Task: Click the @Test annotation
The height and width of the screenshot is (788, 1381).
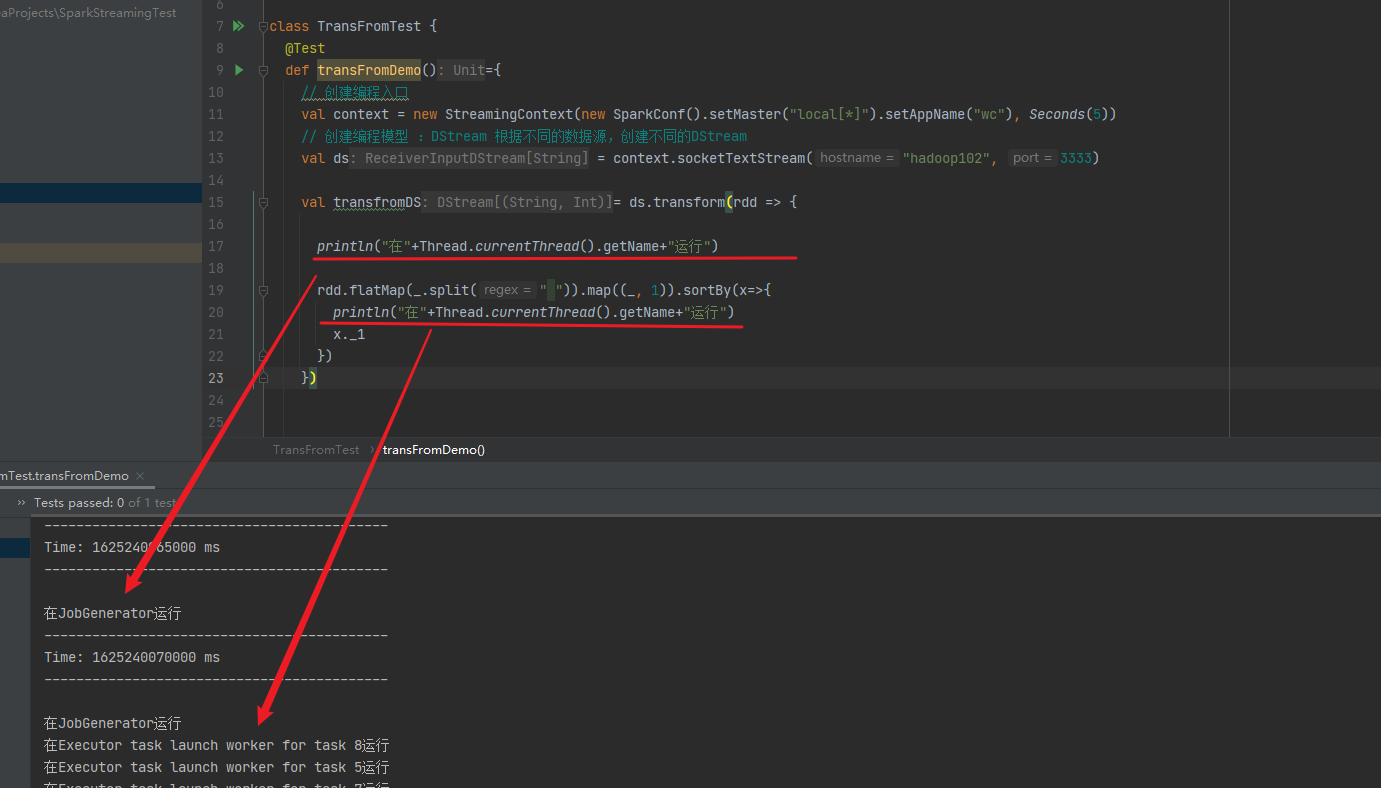Action: click(305, 48)
